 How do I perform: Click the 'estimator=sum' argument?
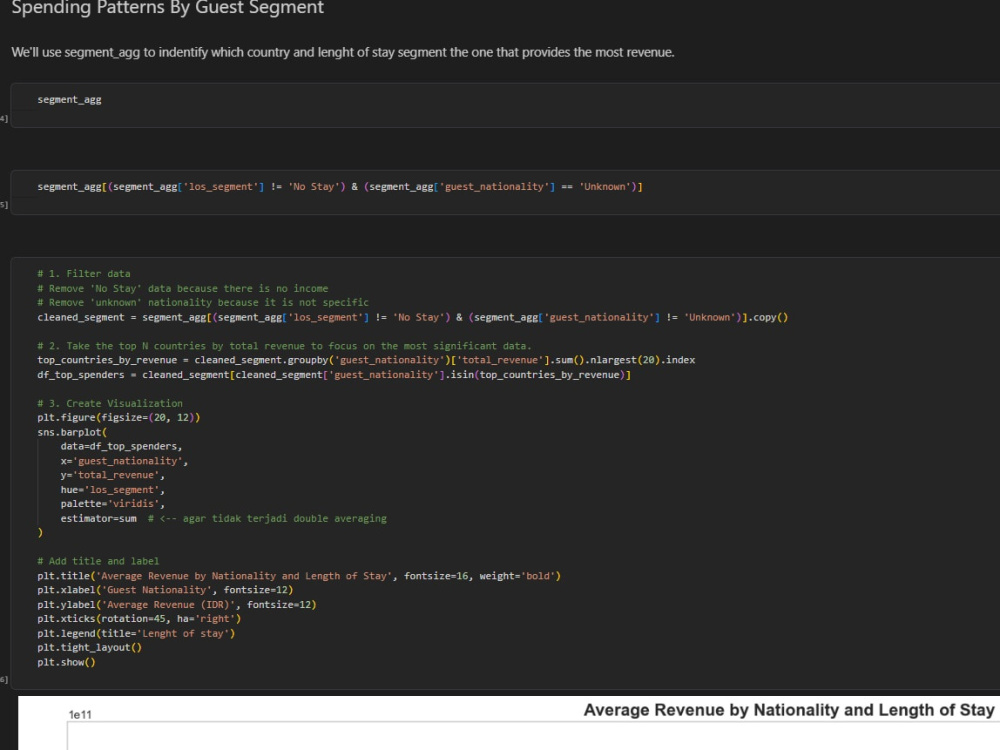pos(98,518)
